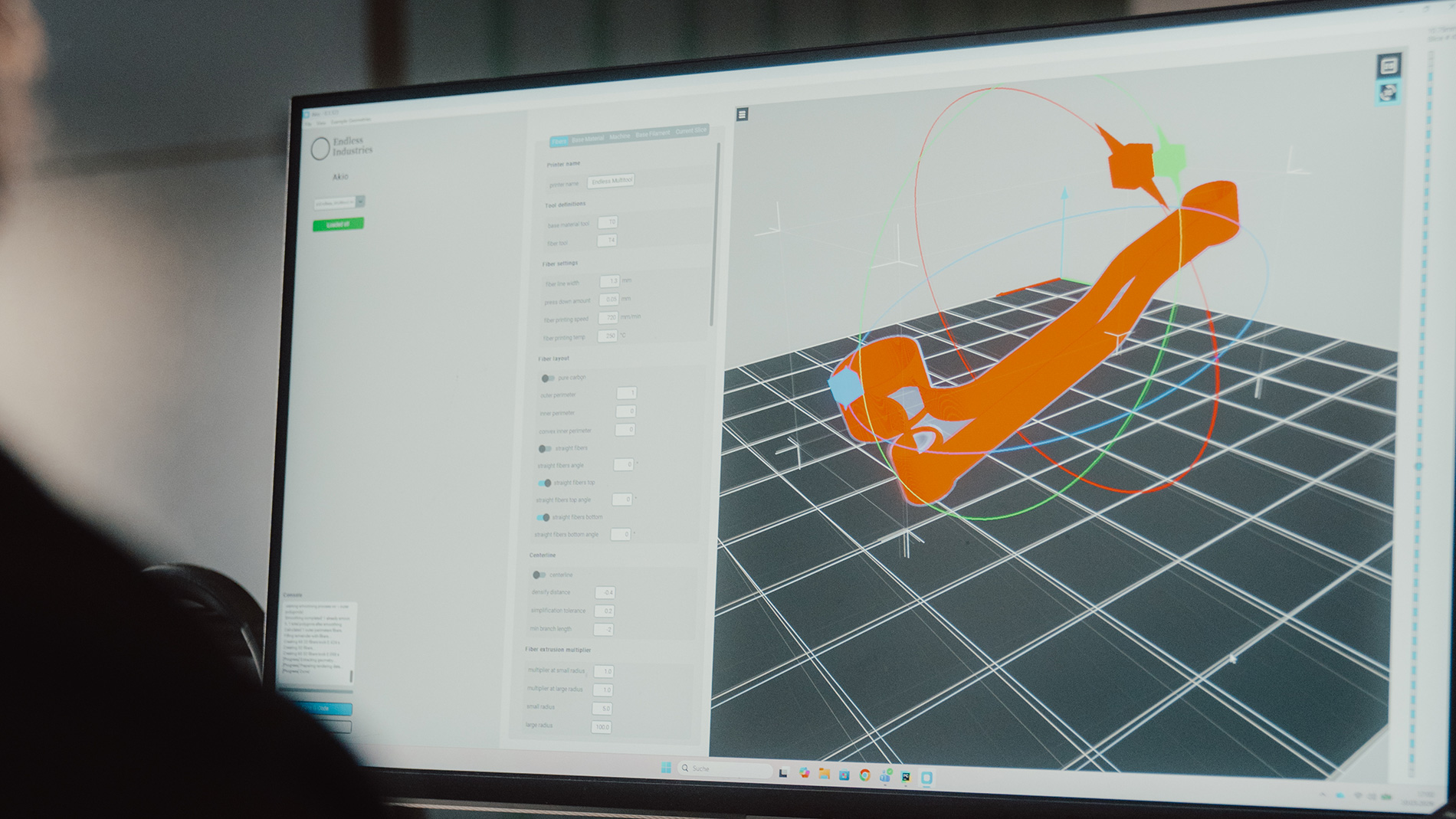Click the layer slider handle beside viewport

1418,466
